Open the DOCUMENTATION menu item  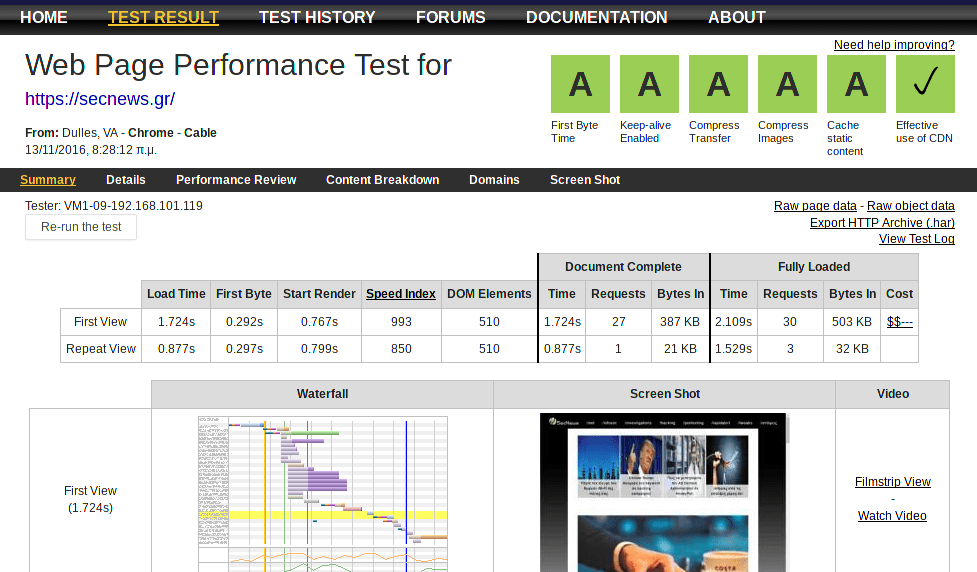tap(596, 17)
